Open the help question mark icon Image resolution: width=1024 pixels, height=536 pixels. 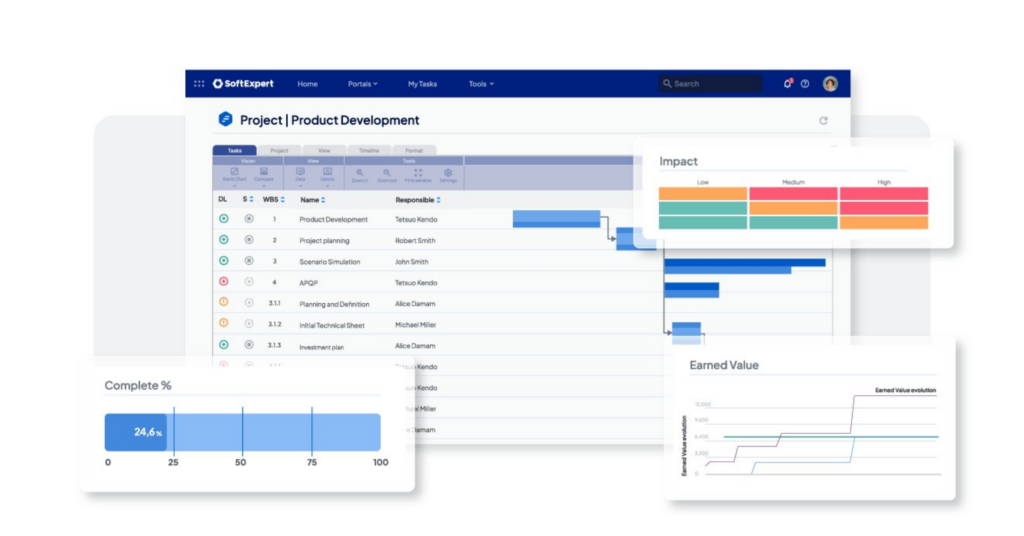(805, 84)
